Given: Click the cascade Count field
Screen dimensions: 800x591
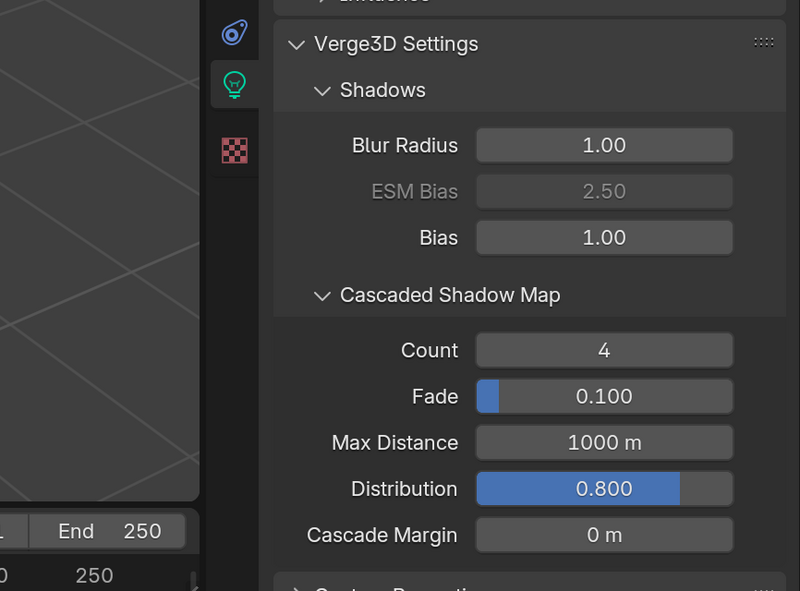Looking at the screenshot, I should (x=605, y=351).
